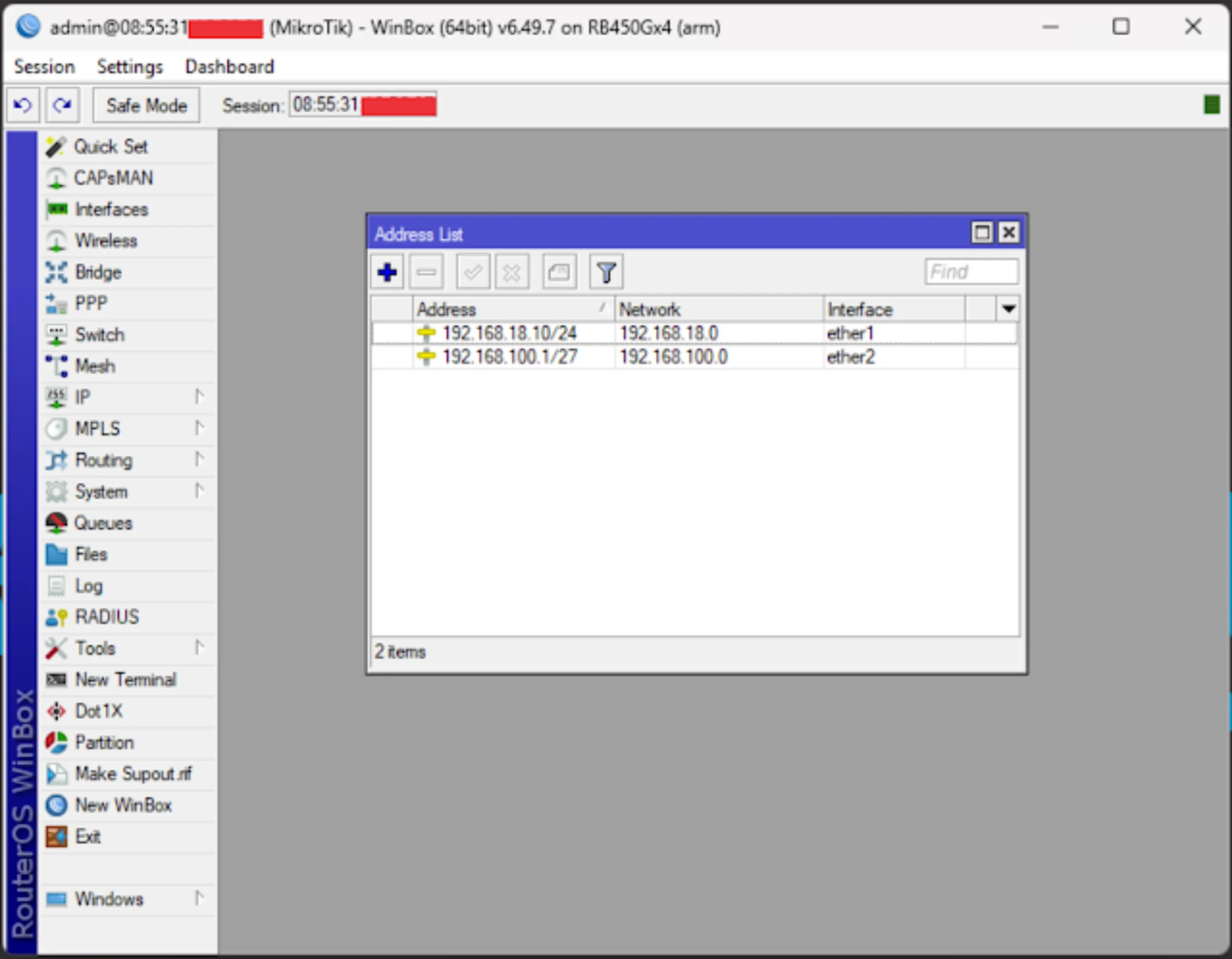Open the PPP menu item

[128, 303]
